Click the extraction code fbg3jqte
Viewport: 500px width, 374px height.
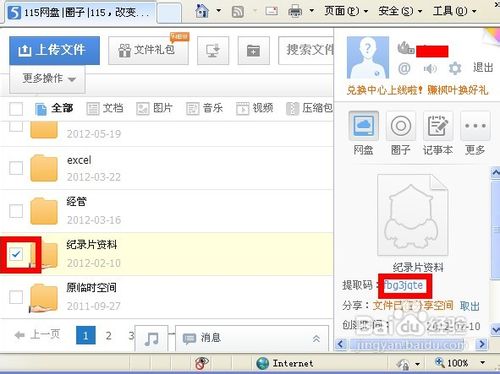click(404, 285)
